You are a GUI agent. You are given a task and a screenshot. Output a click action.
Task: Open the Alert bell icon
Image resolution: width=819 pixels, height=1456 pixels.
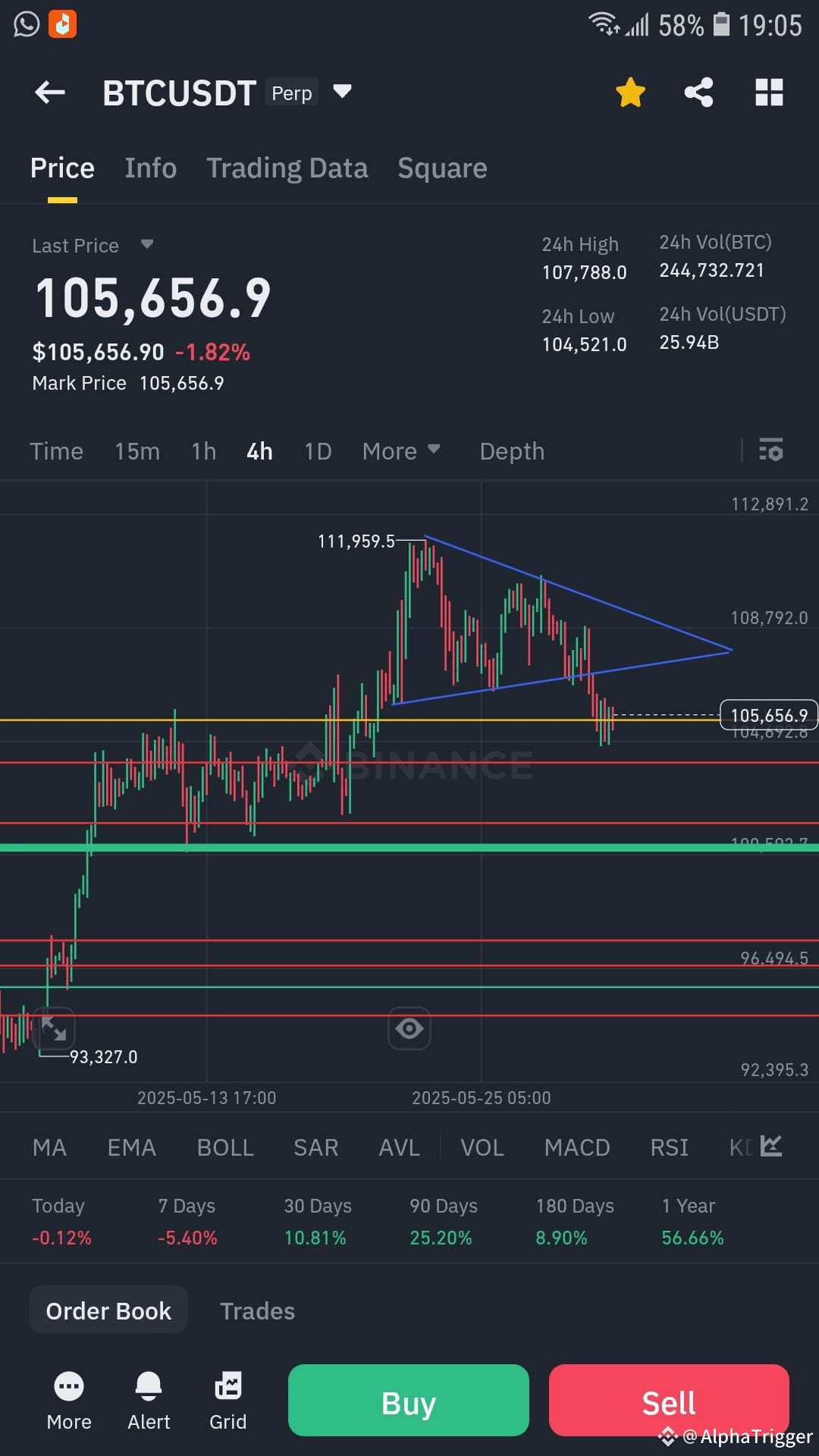(149, 1401)
